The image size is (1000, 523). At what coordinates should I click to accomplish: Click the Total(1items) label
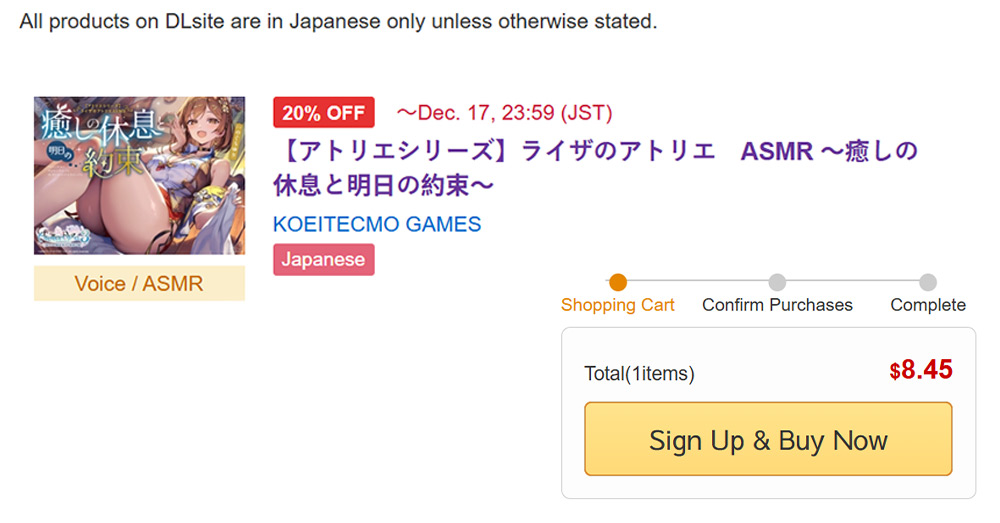click(x=639, y=373)
